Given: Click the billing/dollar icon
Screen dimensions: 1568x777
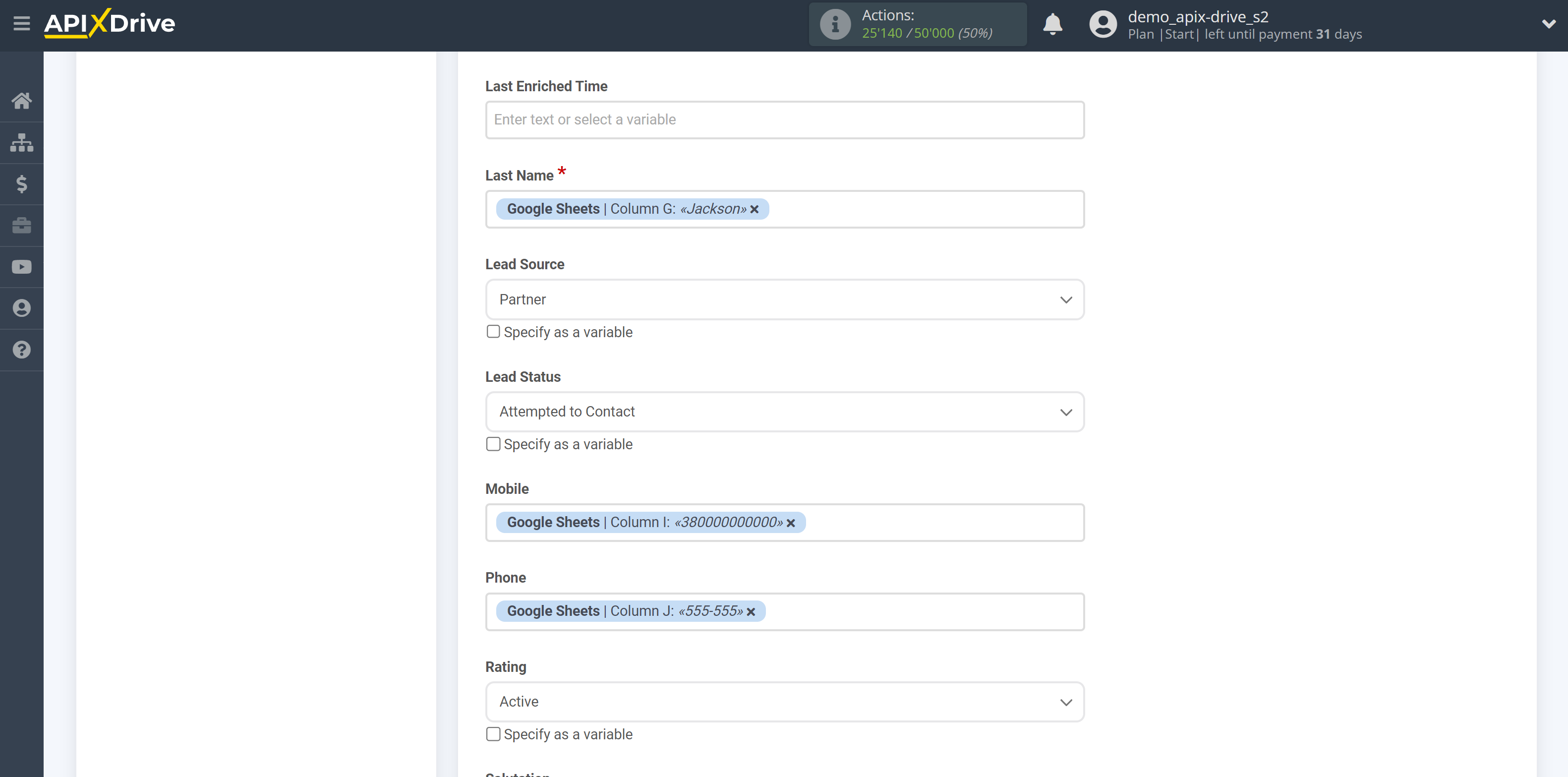Looking at the screenshot, I should click(x=21, y=184).
